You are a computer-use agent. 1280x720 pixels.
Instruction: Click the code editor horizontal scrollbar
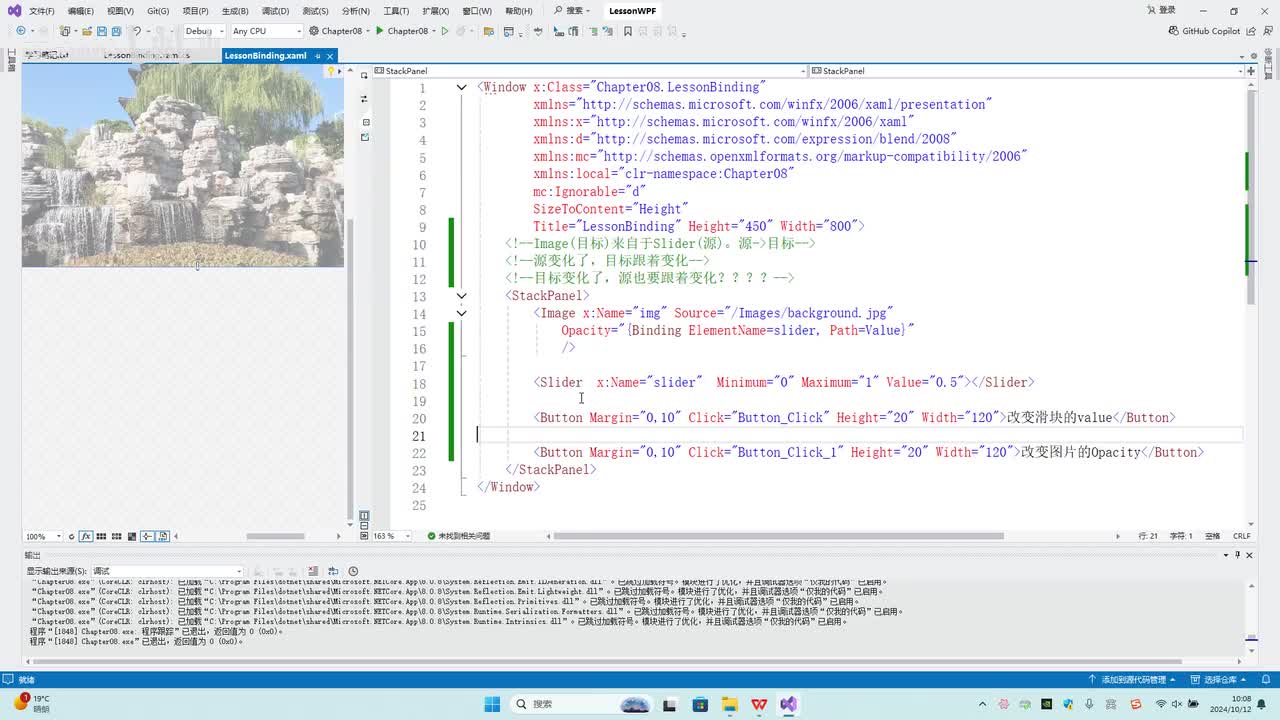coord(780,536)
